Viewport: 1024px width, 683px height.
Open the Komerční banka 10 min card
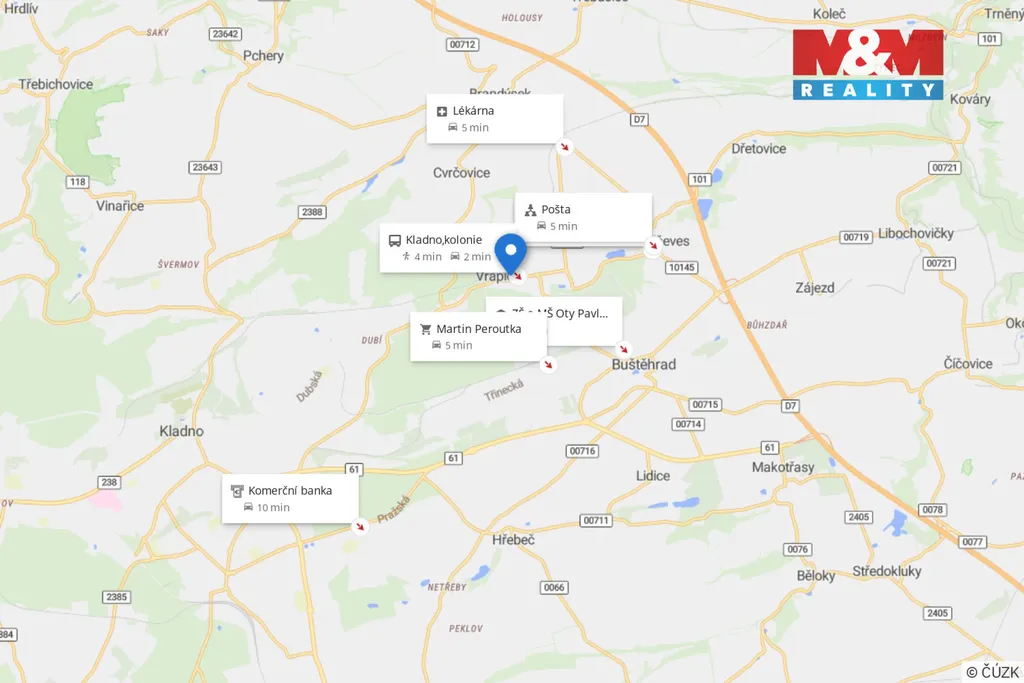pos(290,499)
